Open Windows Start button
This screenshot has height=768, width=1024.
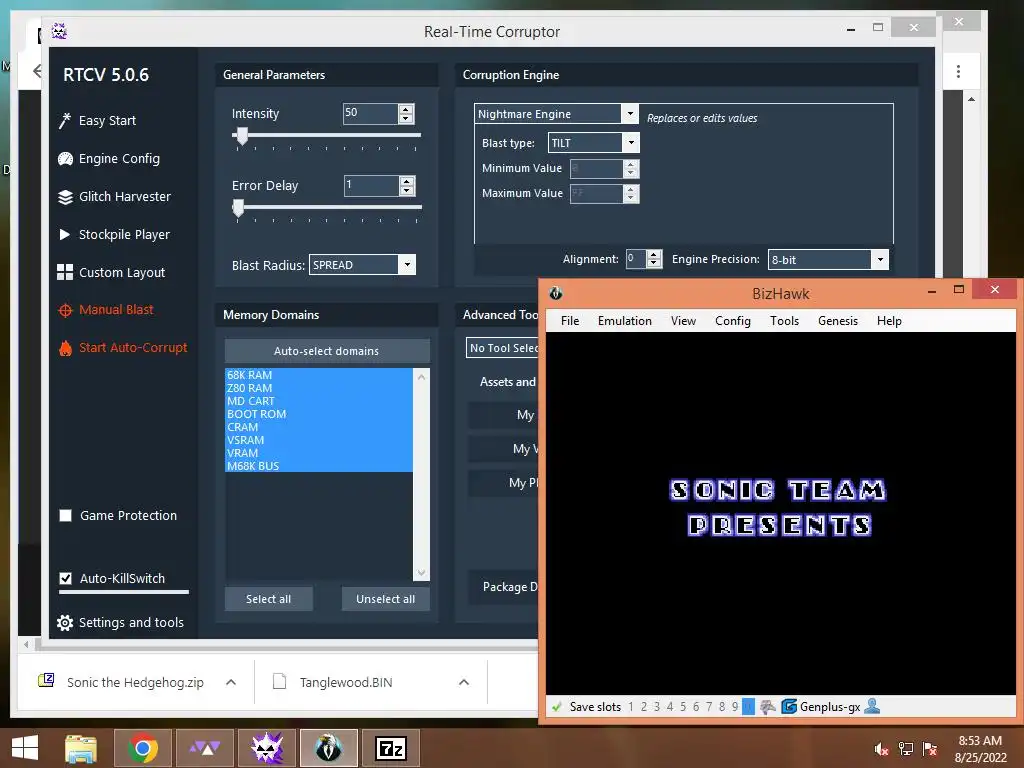(x=25, y=748)
